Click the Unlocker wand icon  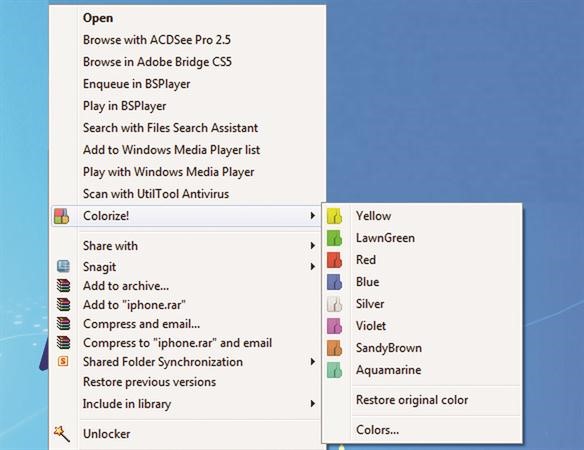(62, 434)
